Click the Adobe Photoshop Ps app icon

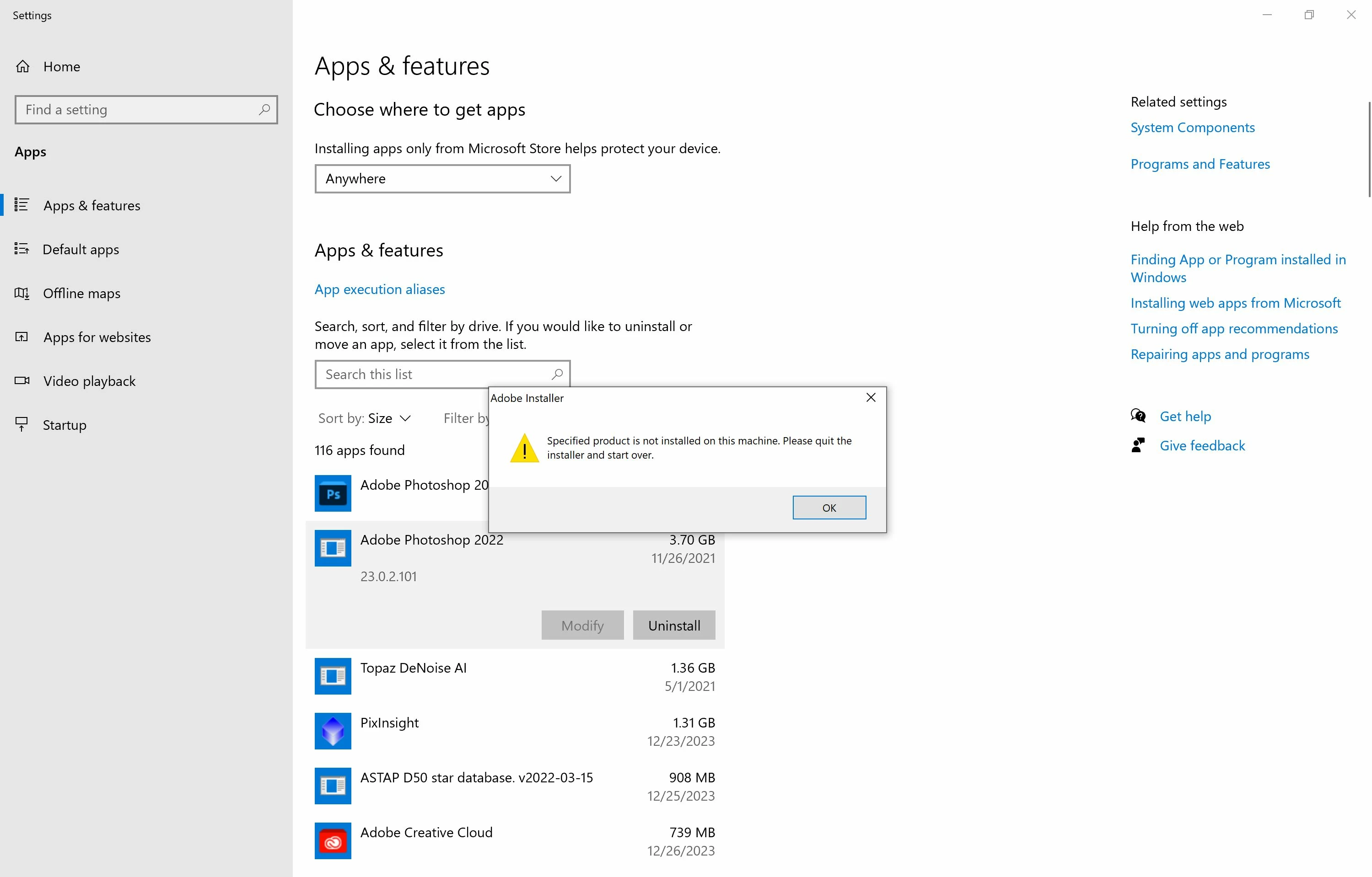point(333,494)
